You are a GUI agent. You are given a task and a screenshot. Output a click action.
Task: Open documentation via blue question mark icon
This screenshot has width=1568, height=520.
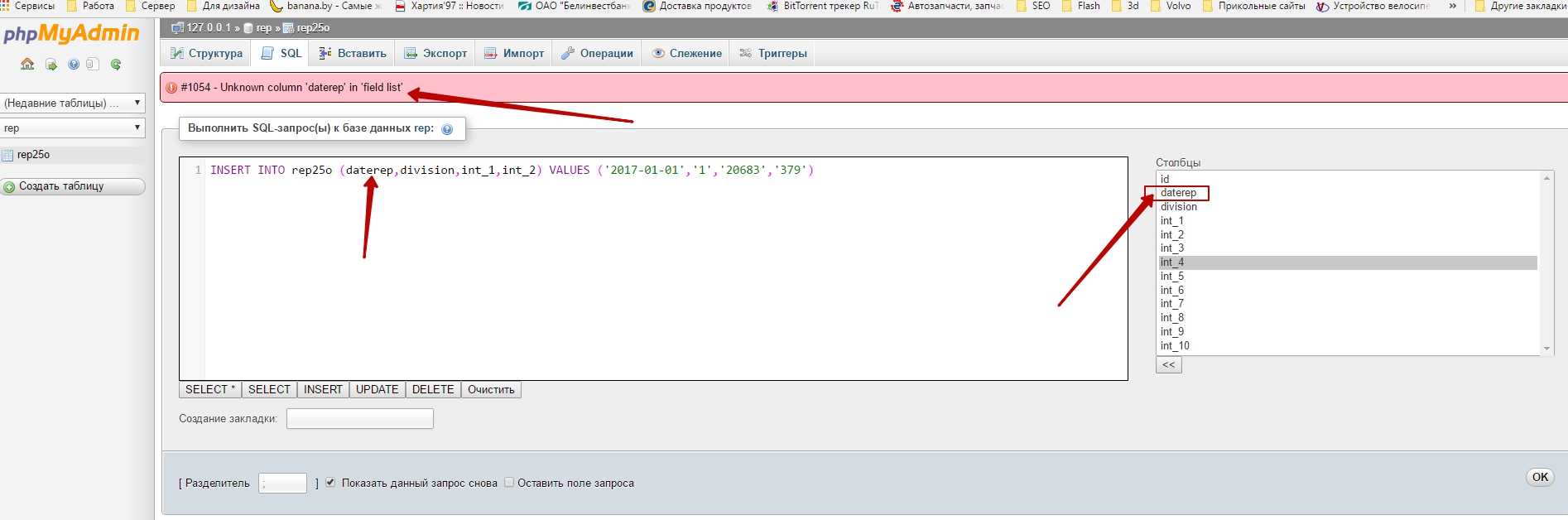(x=74, y=65)
